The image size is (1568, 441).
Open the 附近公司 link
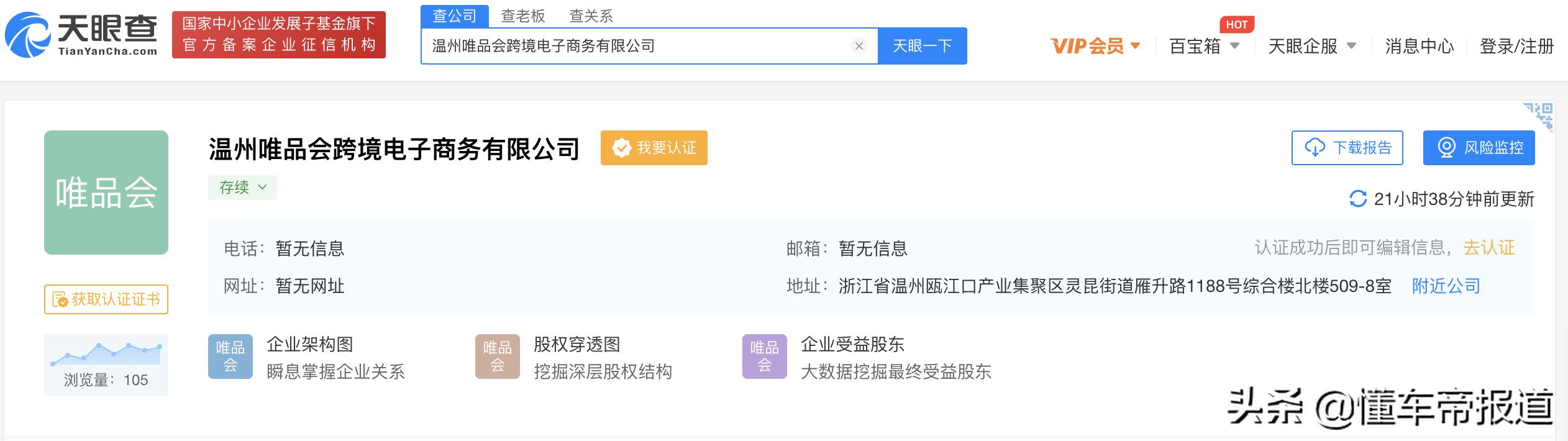[x=1446, y=286]
